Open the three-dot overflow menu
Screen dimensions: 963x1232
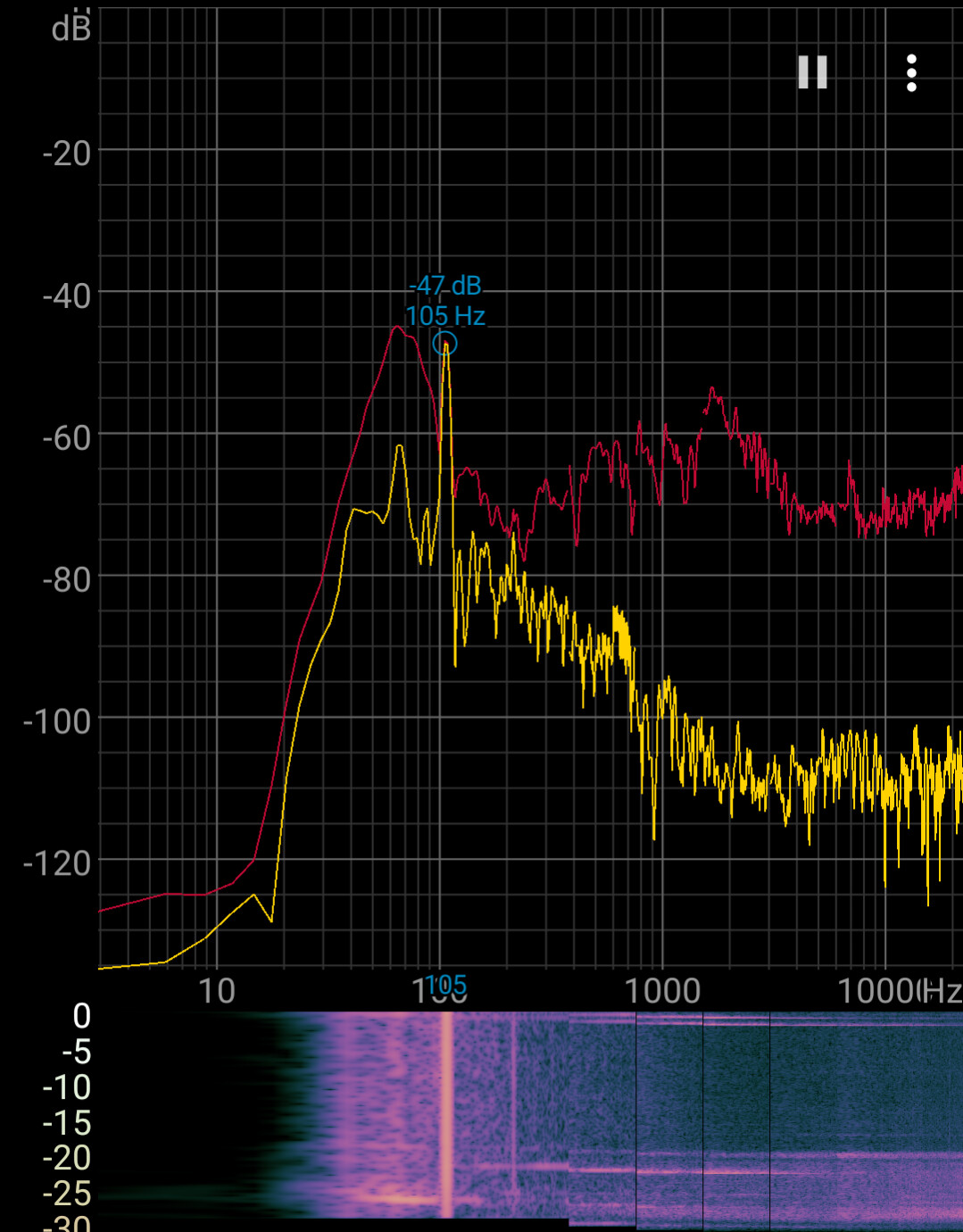(x=911, y=73)
